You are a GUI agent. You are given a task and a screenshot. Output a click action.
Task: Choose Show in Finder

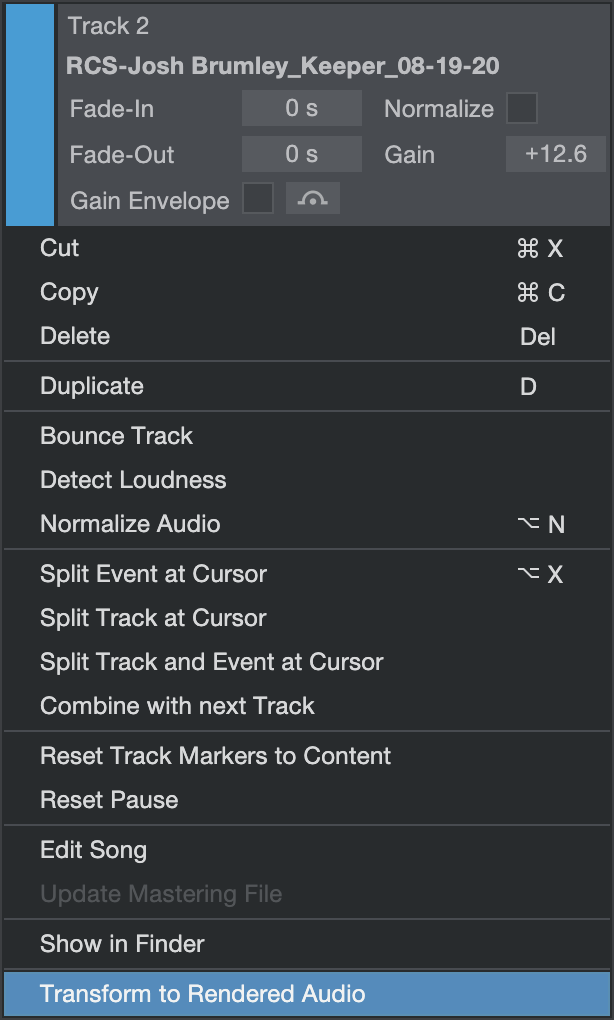point(122,944)
